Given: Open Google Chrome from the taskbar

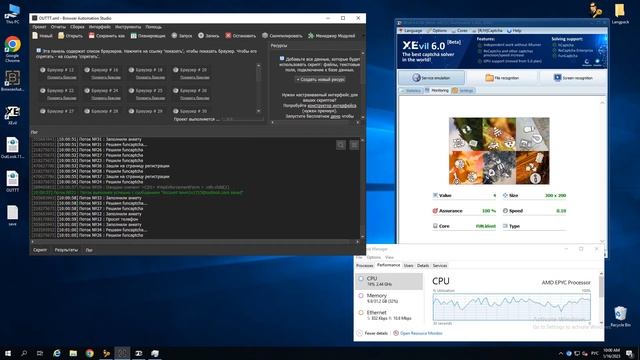Looking at the screenshot, I should click(x=90, y=353).
